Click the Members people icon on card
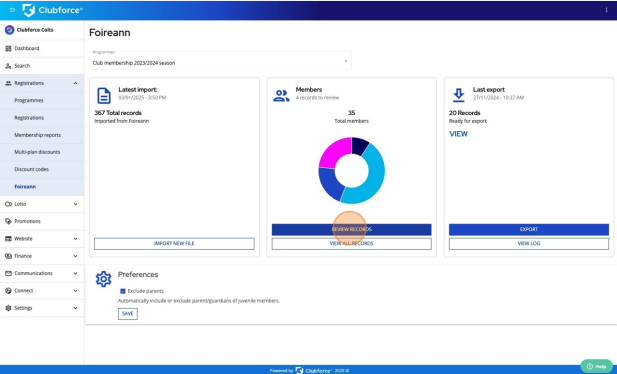 (x=281, y=96)
